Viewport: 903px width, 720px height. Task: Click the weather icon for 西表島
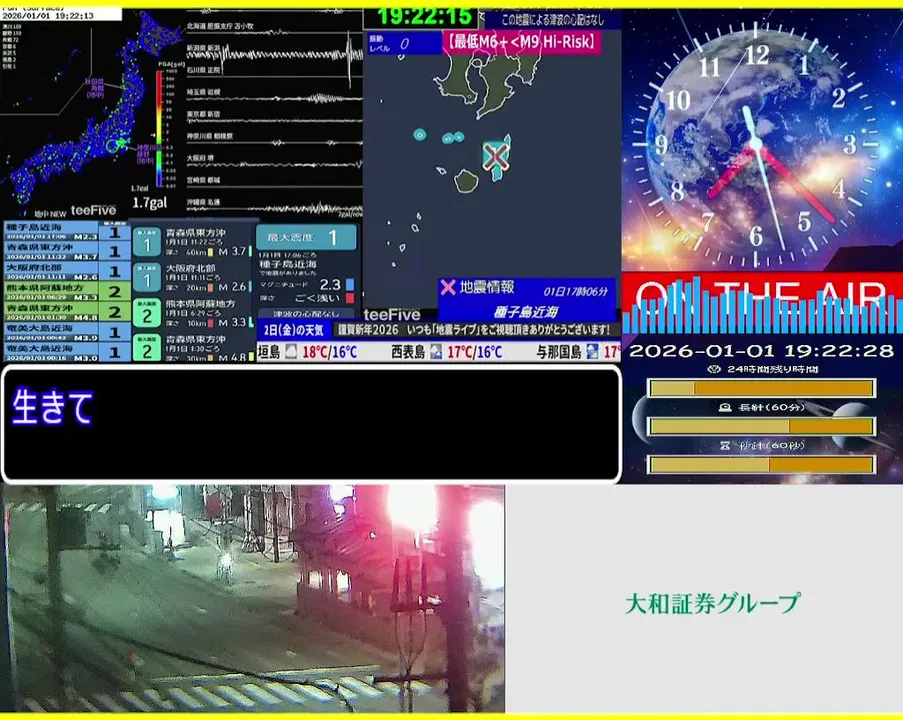436,351
